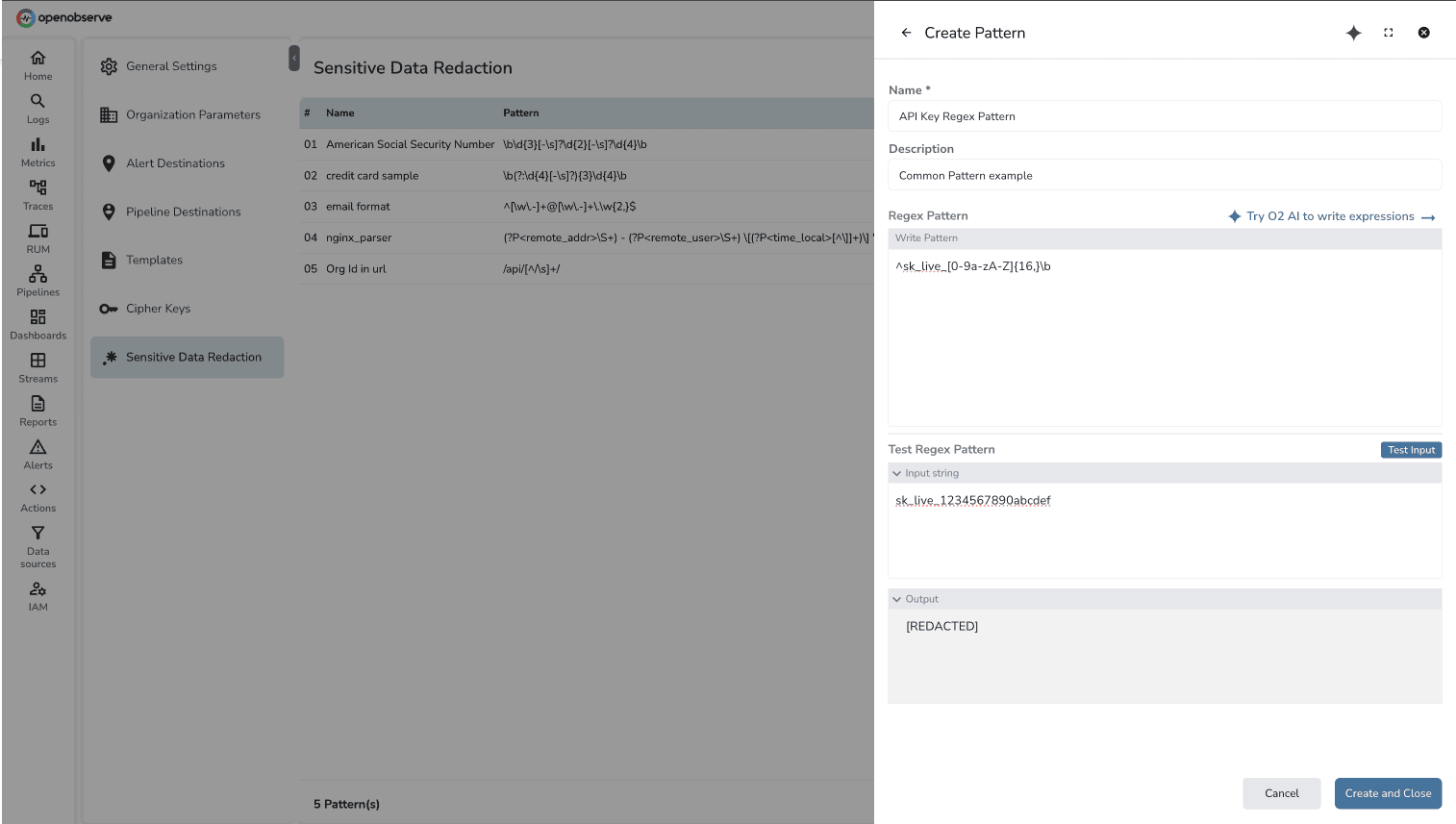
Task: Open the Alerts section icon
Action: click(x=38, y=455)
